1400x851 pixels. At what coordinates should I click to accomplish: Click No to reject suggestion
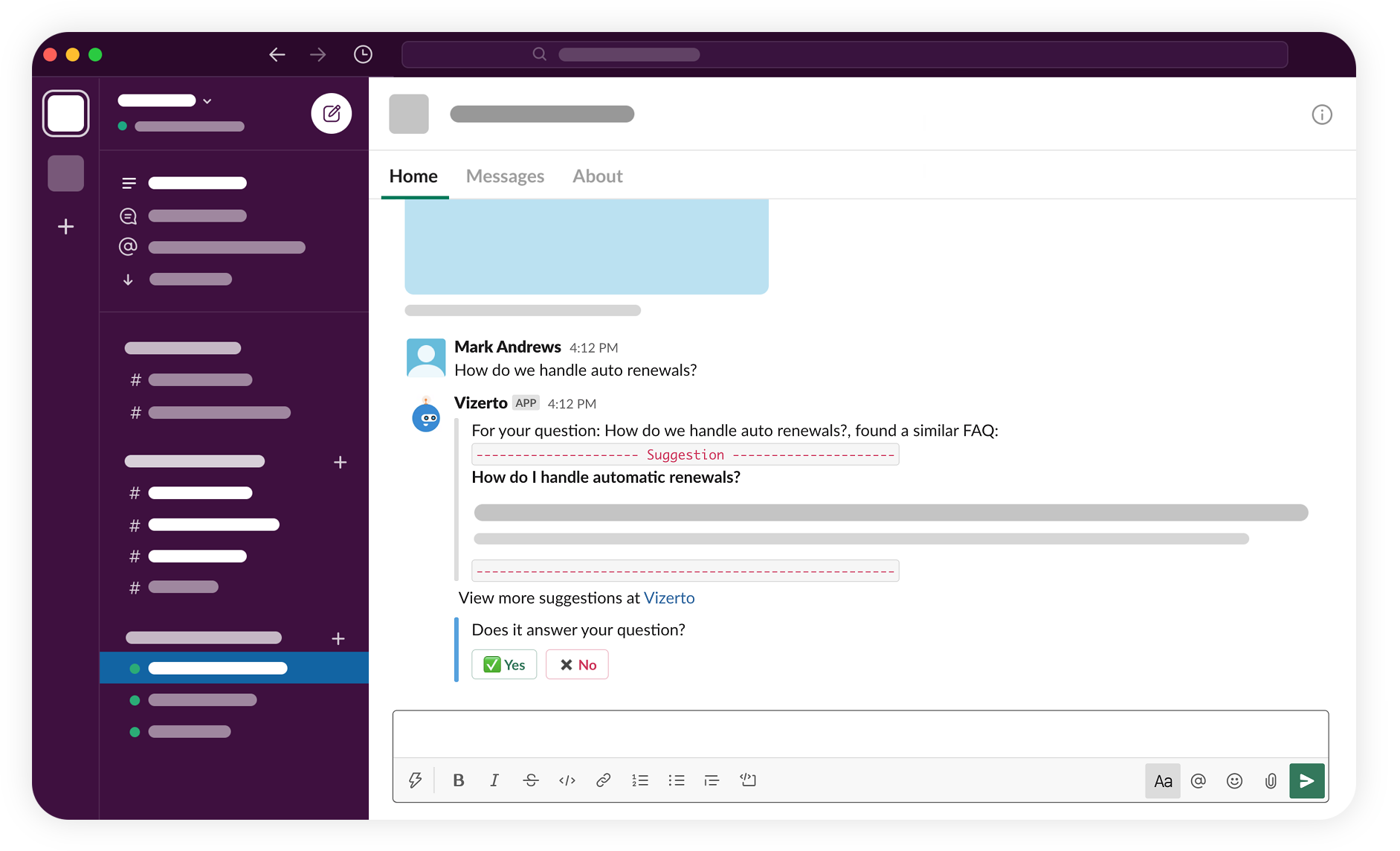coord(577,665)
